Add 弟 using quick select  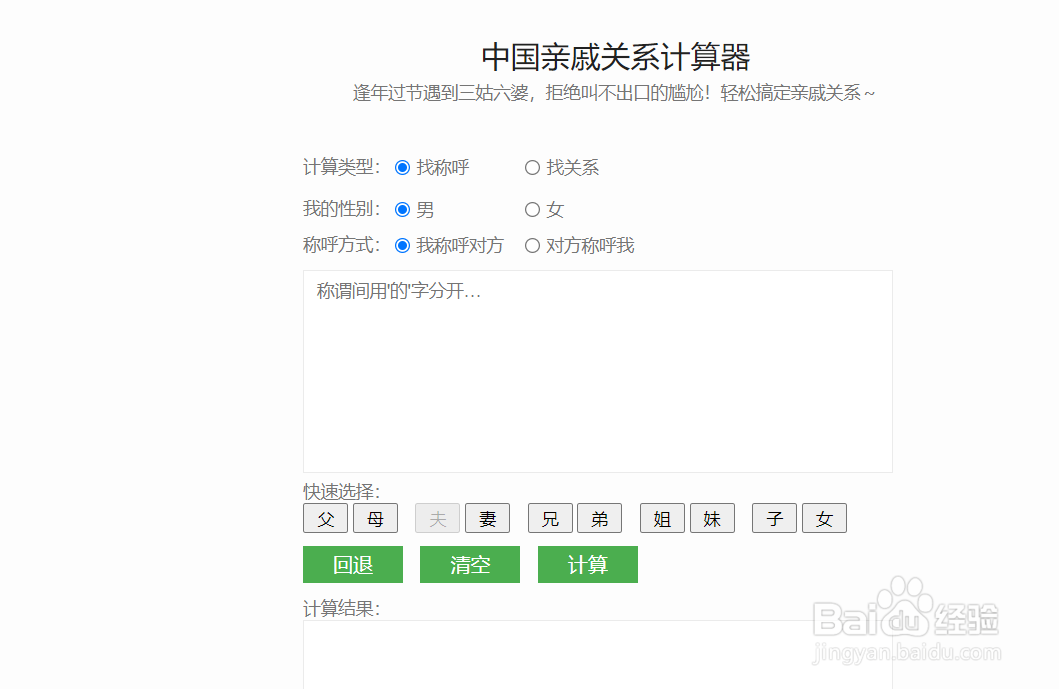(599, 518)
